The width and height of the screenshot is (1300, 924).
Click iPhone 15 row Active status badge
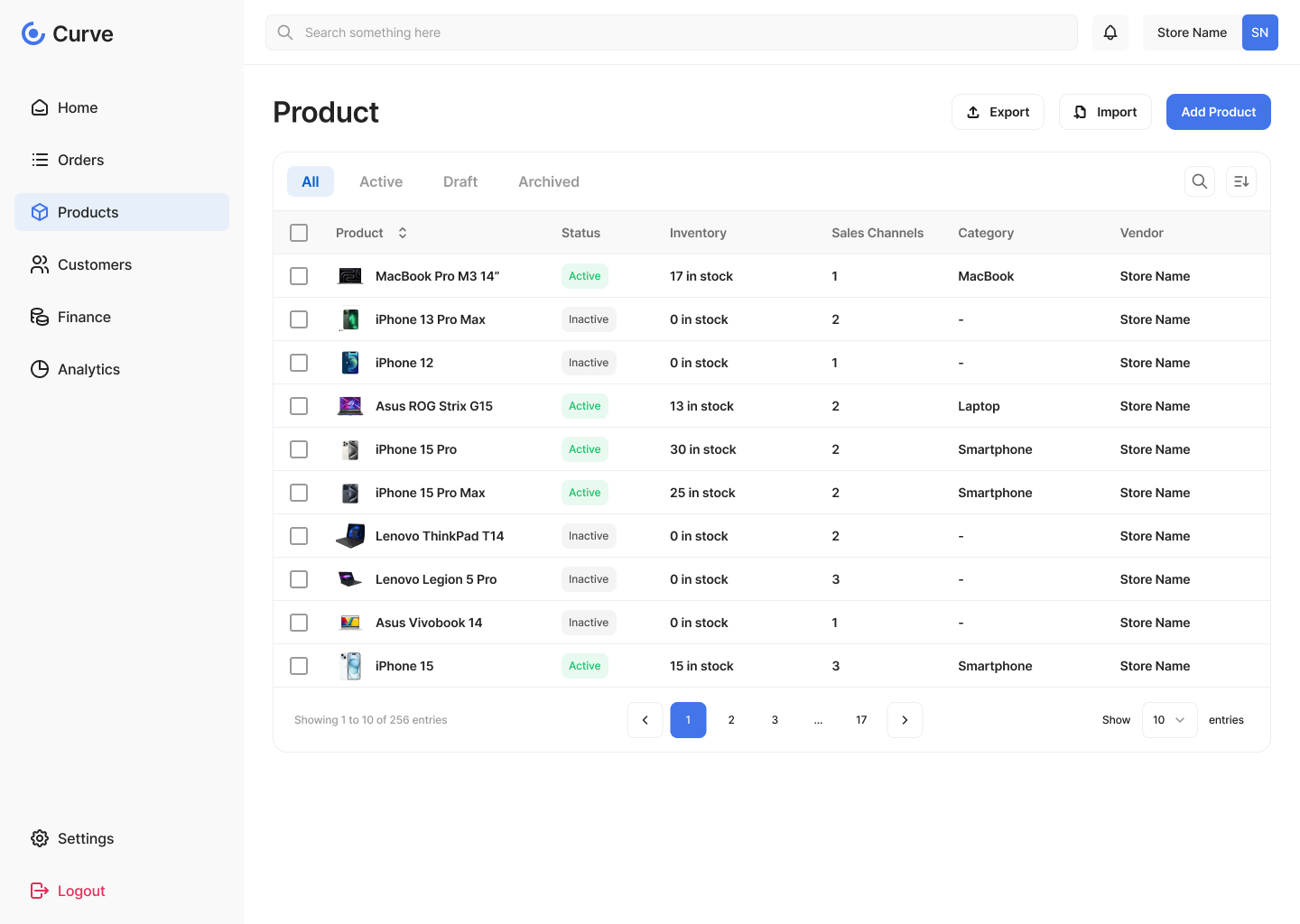[x=585, y=666]
